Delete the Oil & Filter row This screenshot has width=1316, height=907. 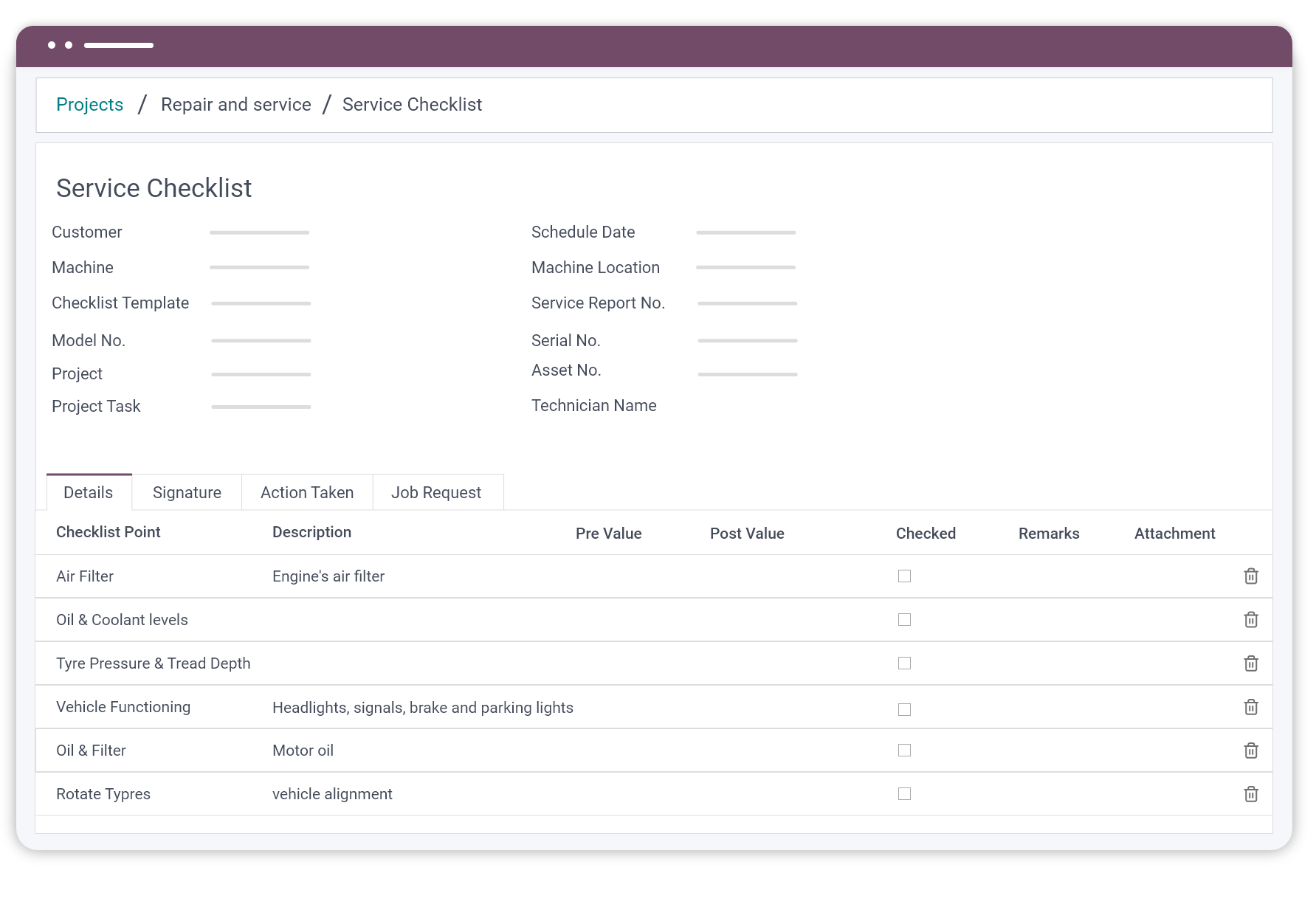1251,750
